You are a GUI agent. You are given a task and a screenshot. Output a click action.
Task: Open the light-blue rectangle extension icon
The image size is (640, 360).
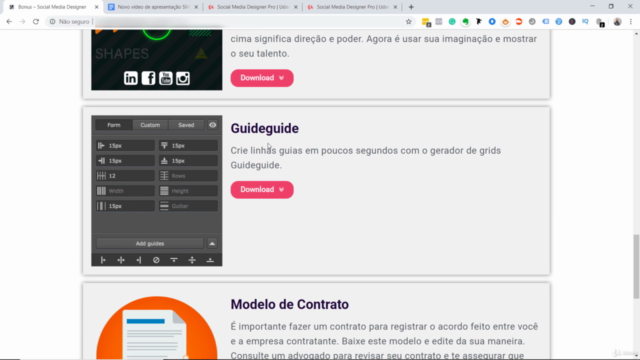[545, 22]
